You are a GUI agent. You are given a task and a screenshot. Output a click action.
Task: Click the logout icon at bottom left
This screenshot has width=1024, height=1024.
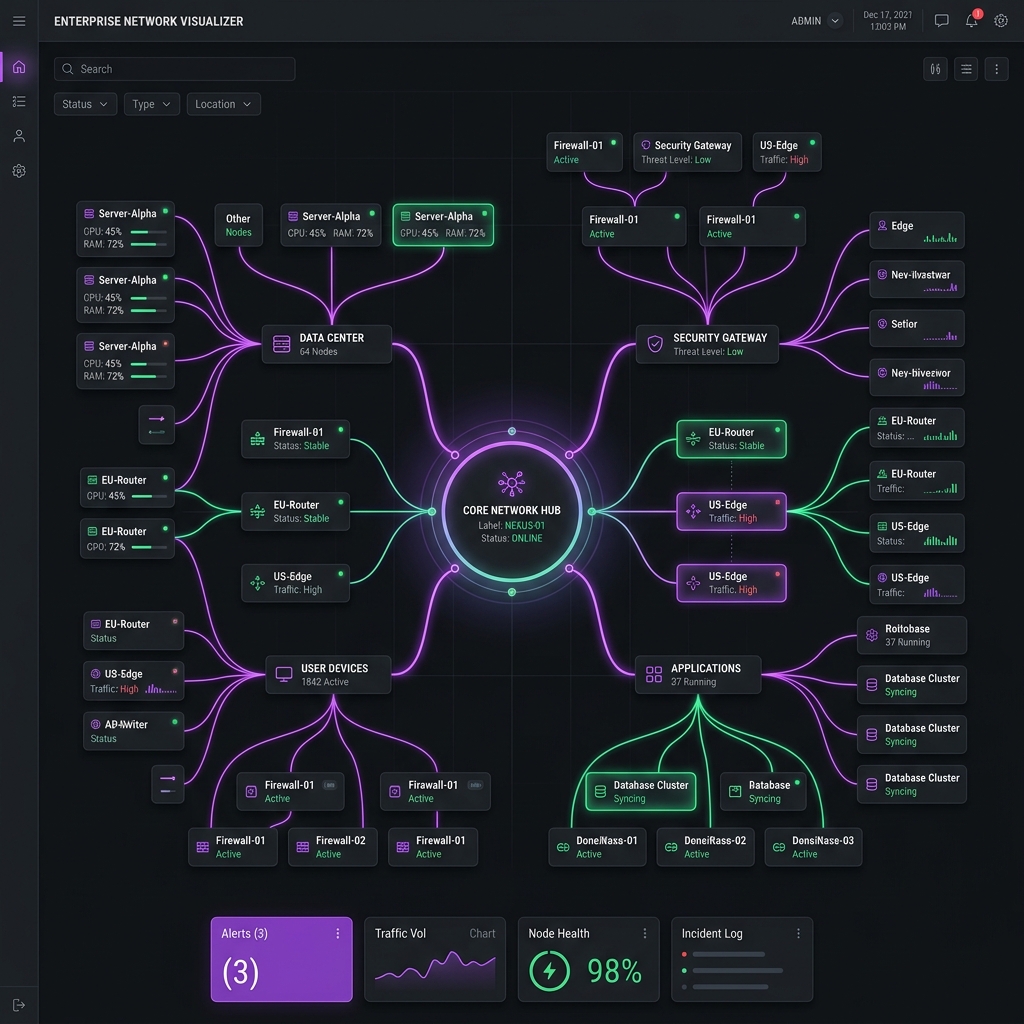[19, 1004]
